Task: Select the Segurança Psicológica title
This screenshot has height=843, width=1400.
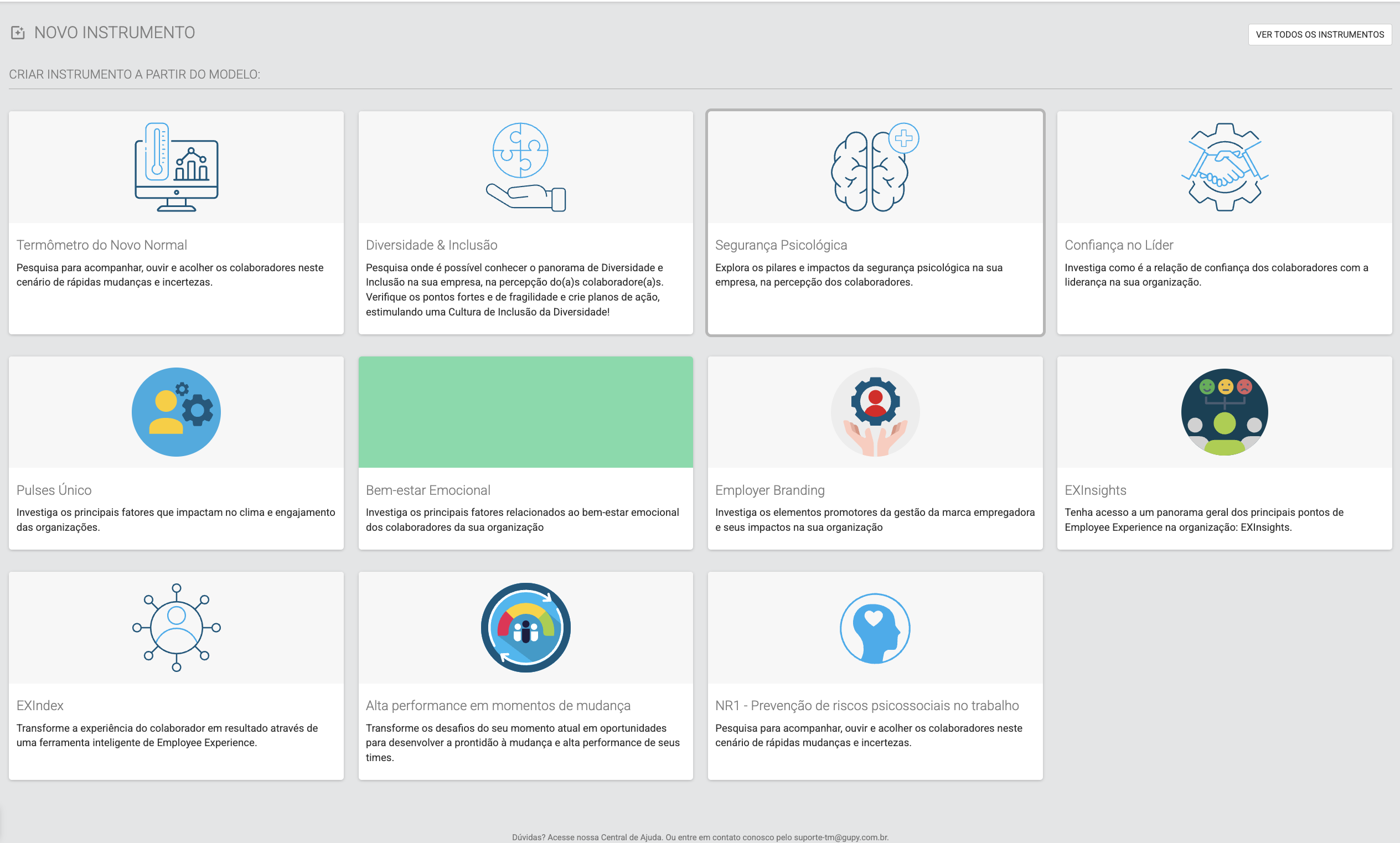Action: point(781,245)
